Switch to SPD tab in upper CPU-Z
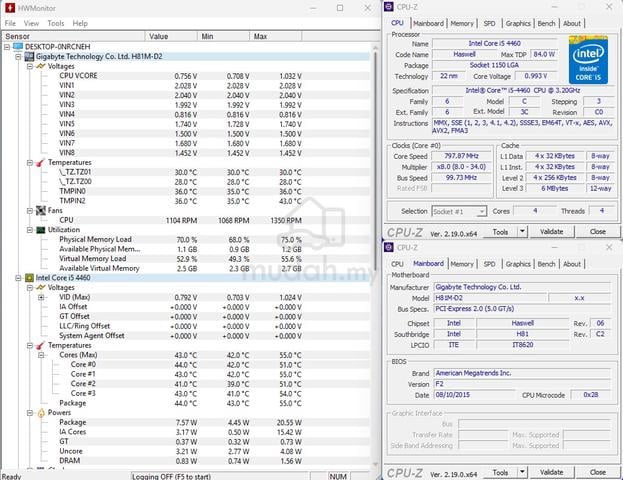Viewport: 623px width, 480px height. [x=490, y=23]
